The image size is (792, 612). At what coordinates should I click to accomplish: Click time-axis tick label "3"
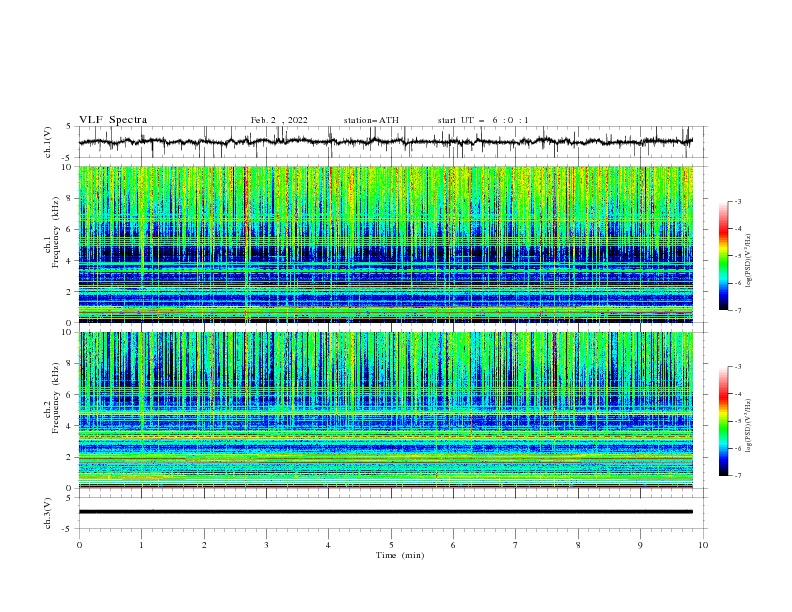[266, 545]
